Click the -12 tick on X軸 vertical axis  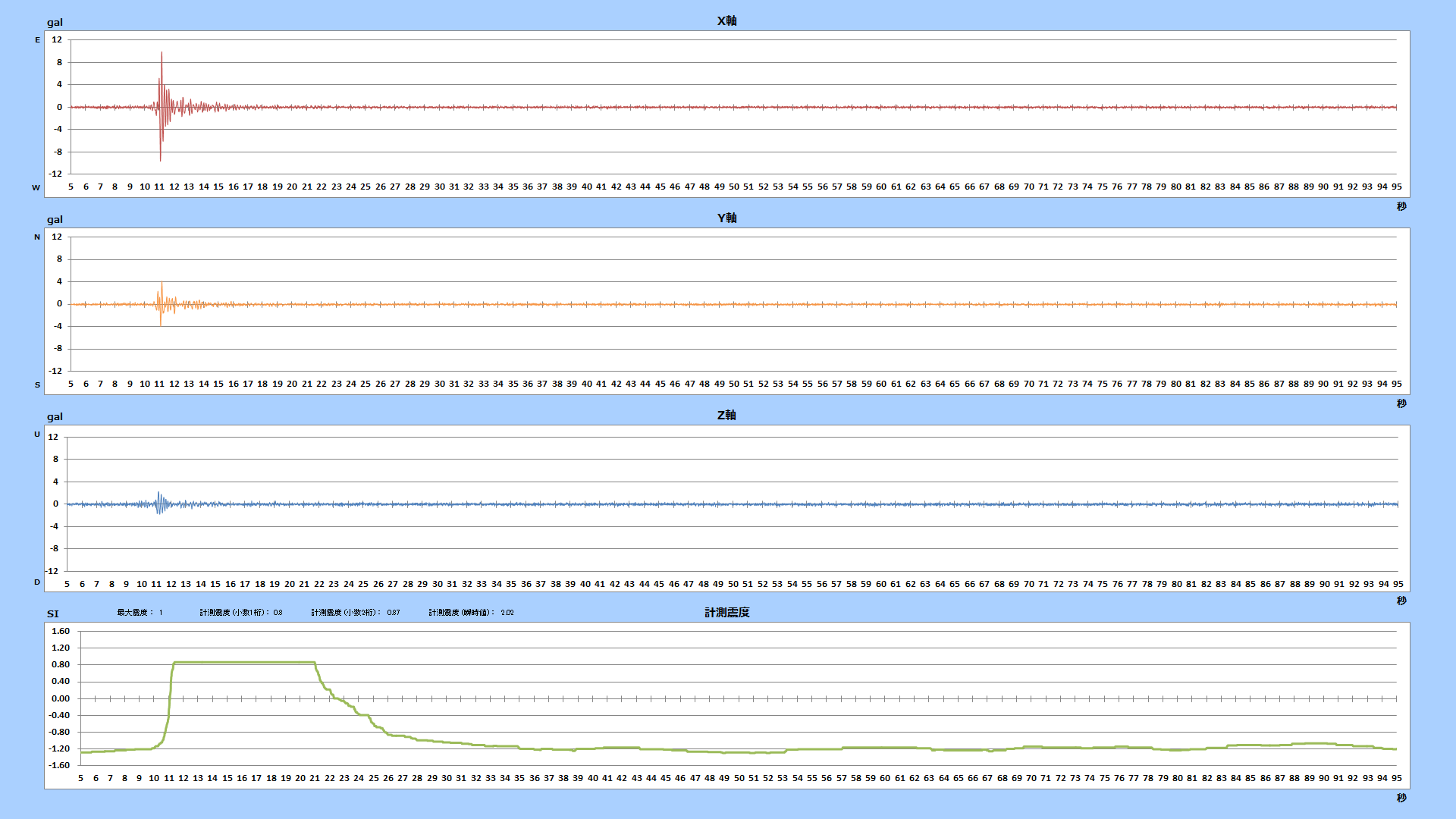(x=55, y=174)
